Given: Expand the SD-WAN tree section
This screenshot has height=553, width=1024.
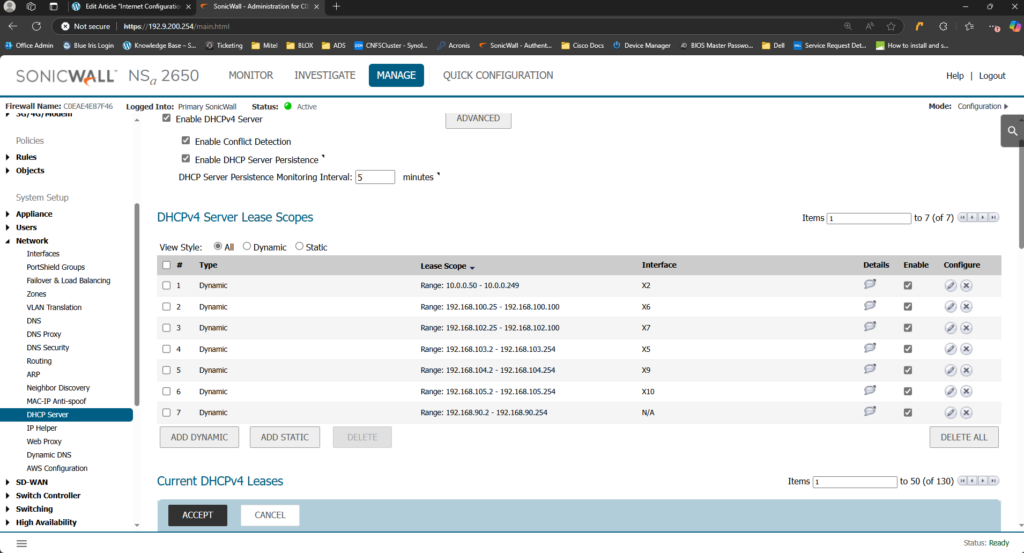Looking at the screenshot, I should click(8, 482).
